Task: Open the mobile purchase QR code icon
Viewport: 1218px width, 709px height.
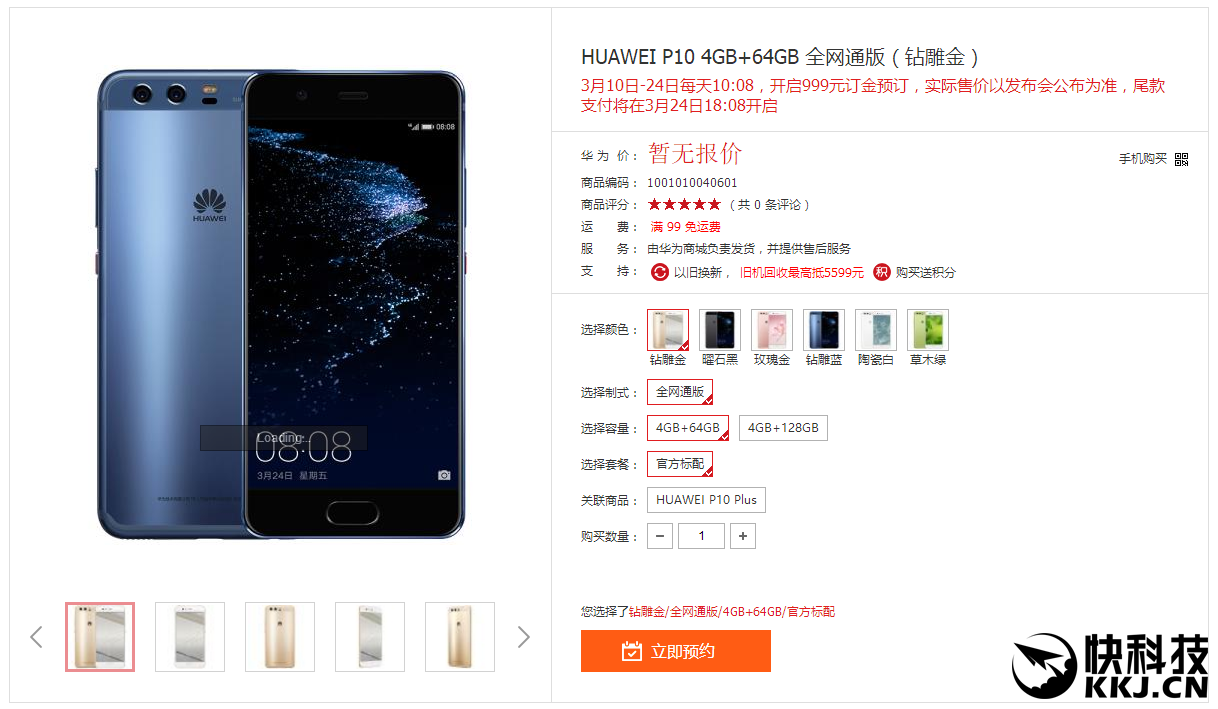Action: pos(1181,159)
